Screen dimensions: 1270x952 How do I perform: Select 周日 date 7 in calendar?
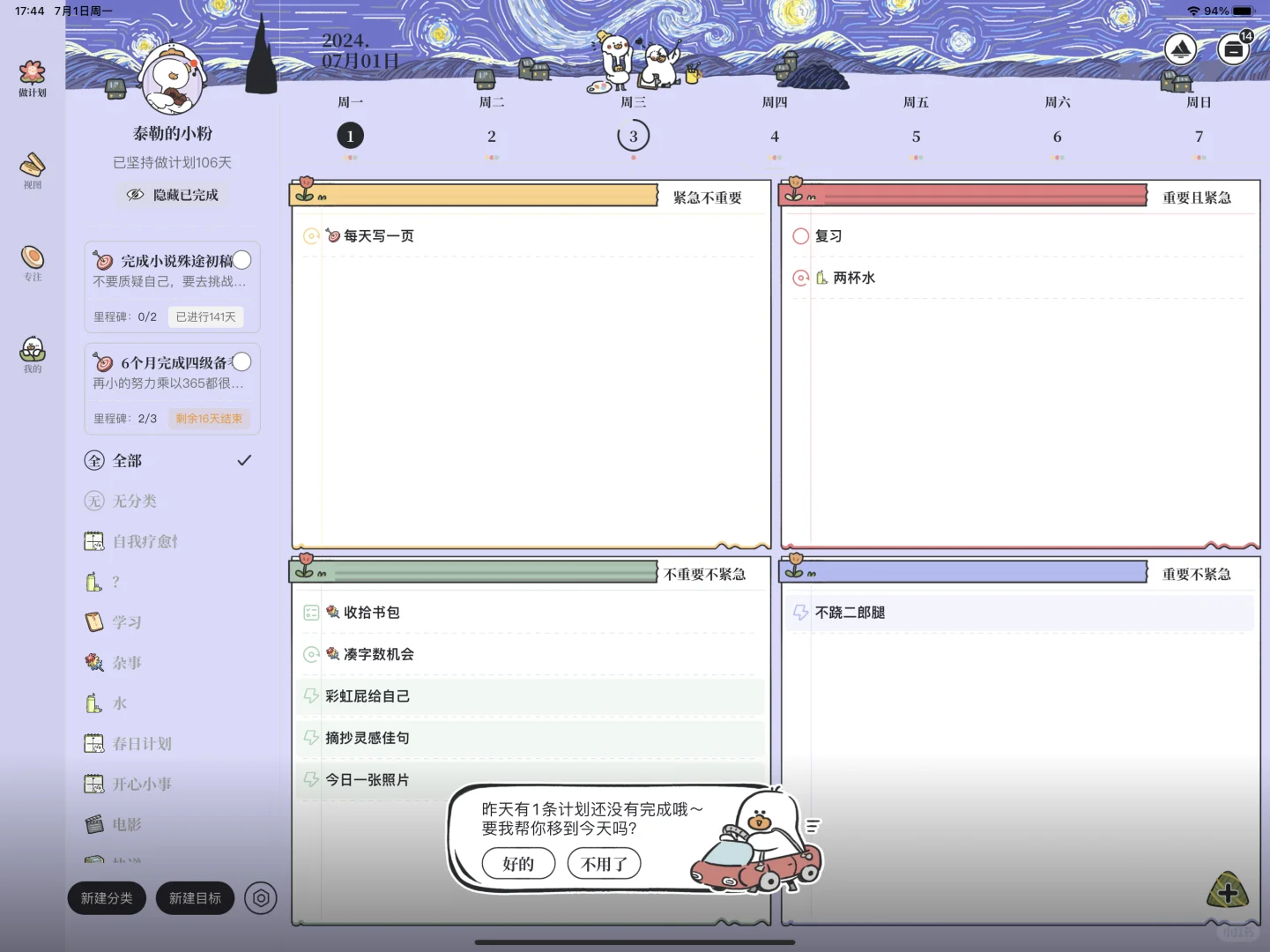pos(1199,136)
